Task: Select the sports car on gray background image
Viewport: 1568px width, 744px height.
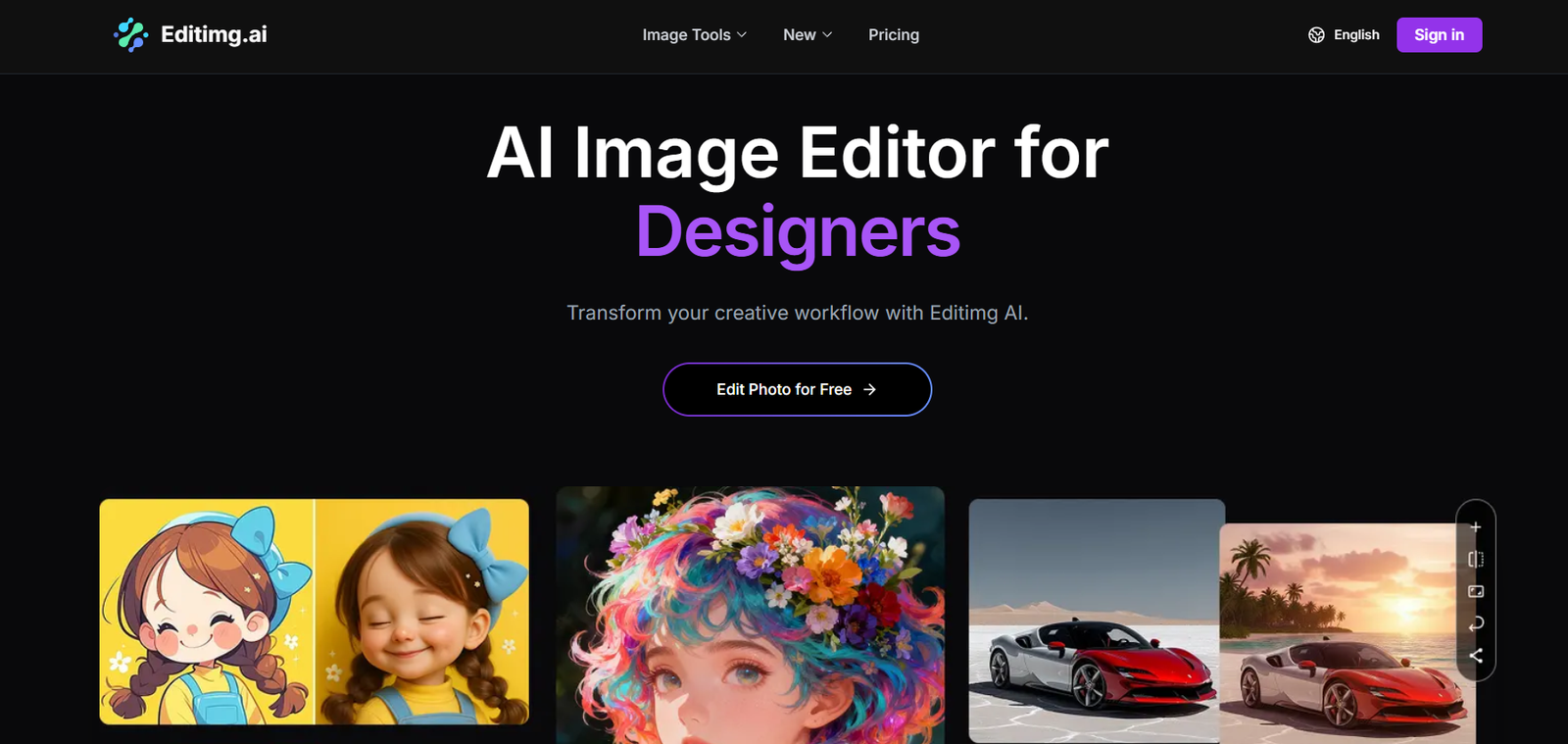Action: [1094, 620]
